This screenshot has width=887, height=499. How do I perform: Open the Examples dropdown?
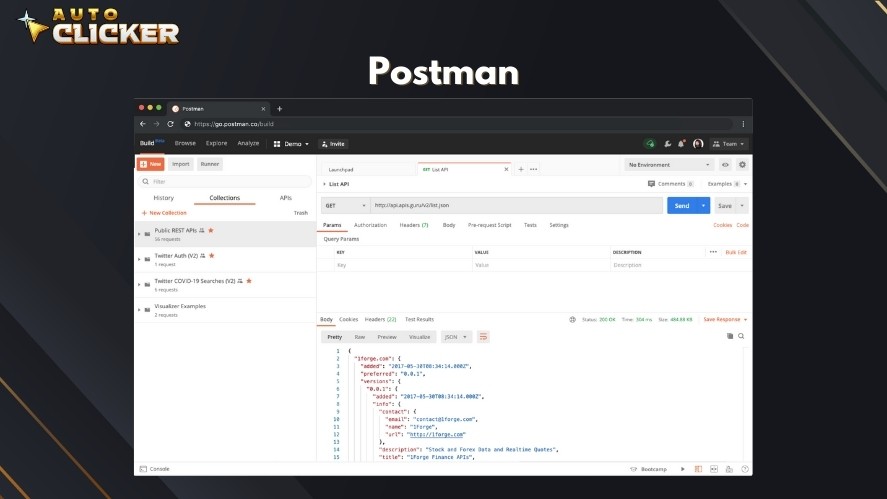pos(727,184)
